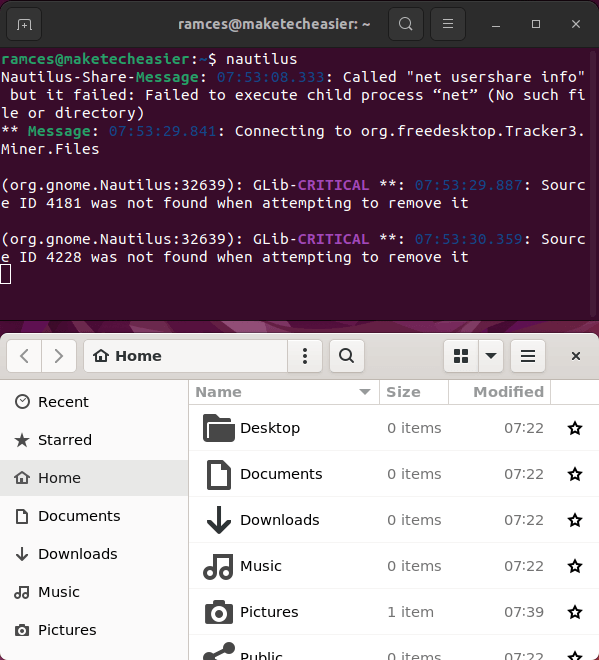
Task: Open the path bar three-dot menu
Action: coord(305,356)
